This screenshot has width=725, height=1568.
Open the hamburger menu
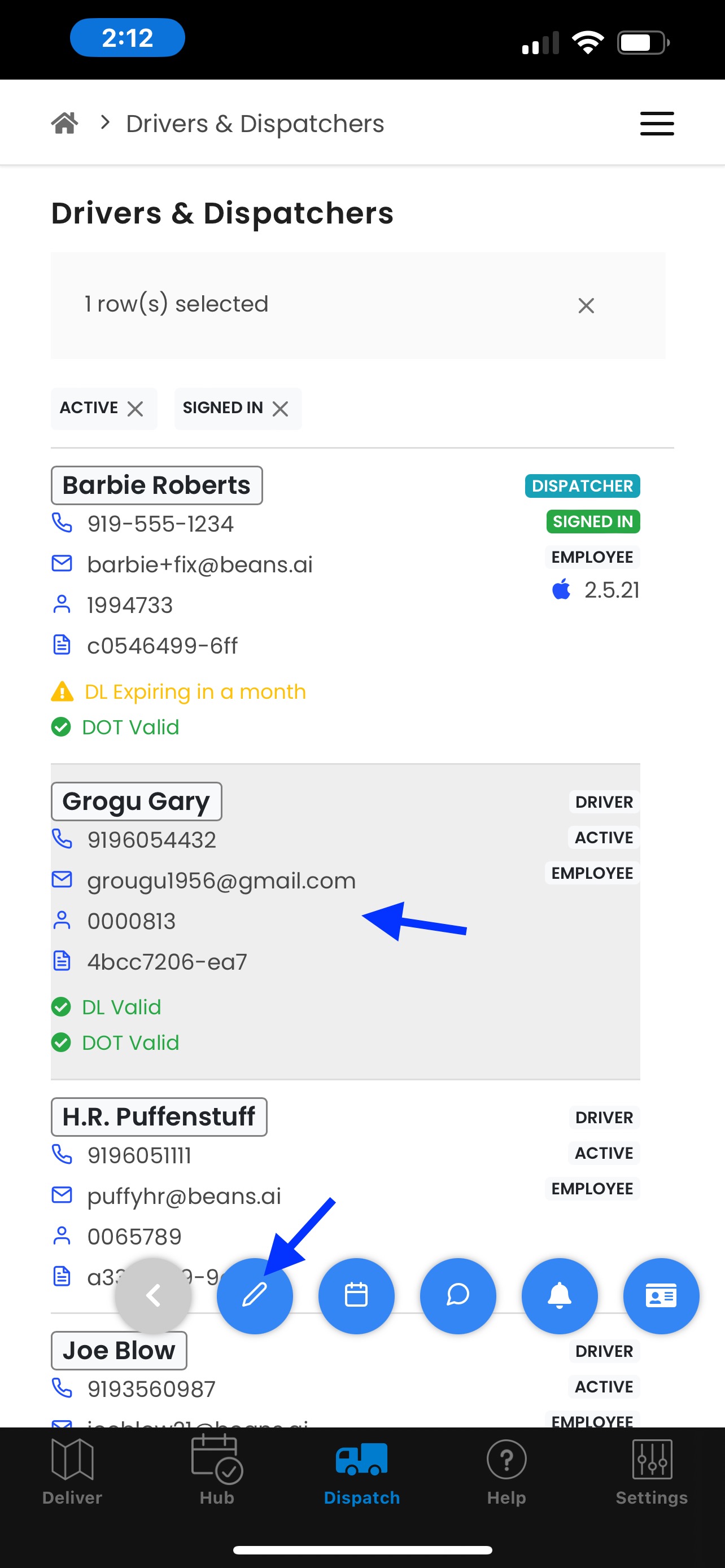coord(657,124)
